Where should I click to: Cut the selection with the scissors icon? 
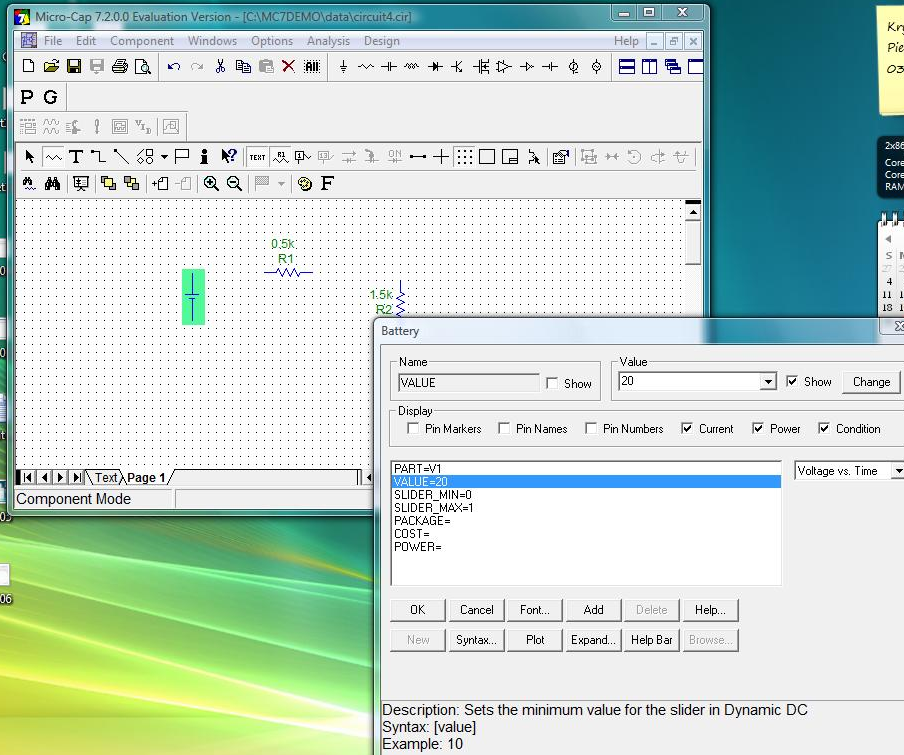click(220, 67)
